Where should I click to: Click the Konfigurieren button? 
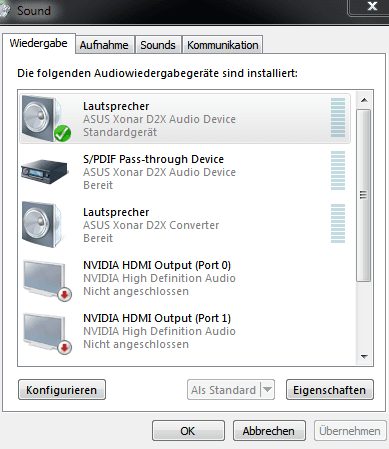62,389
